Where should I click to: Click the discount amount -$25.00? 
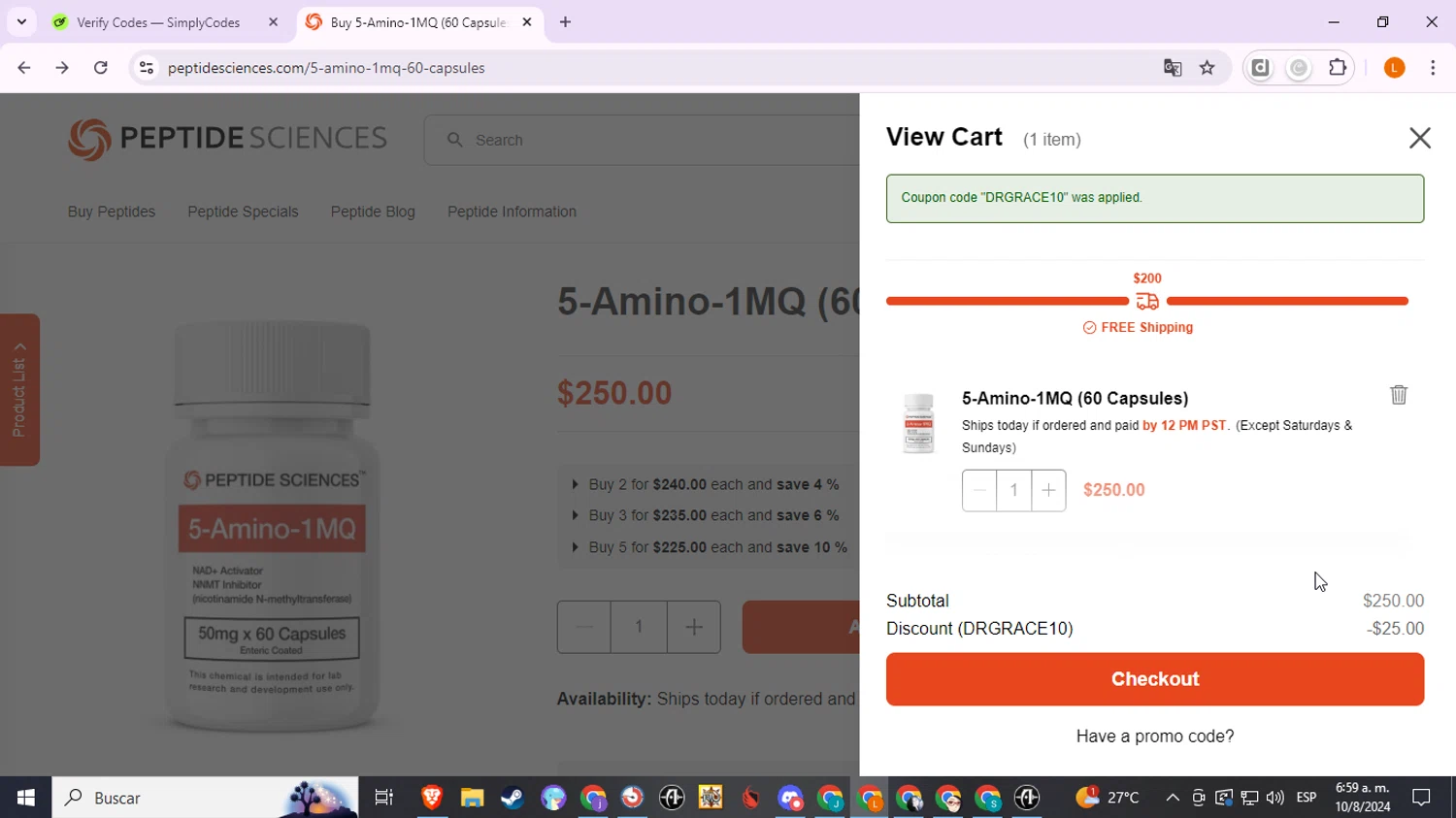[x=1395, y=629]
